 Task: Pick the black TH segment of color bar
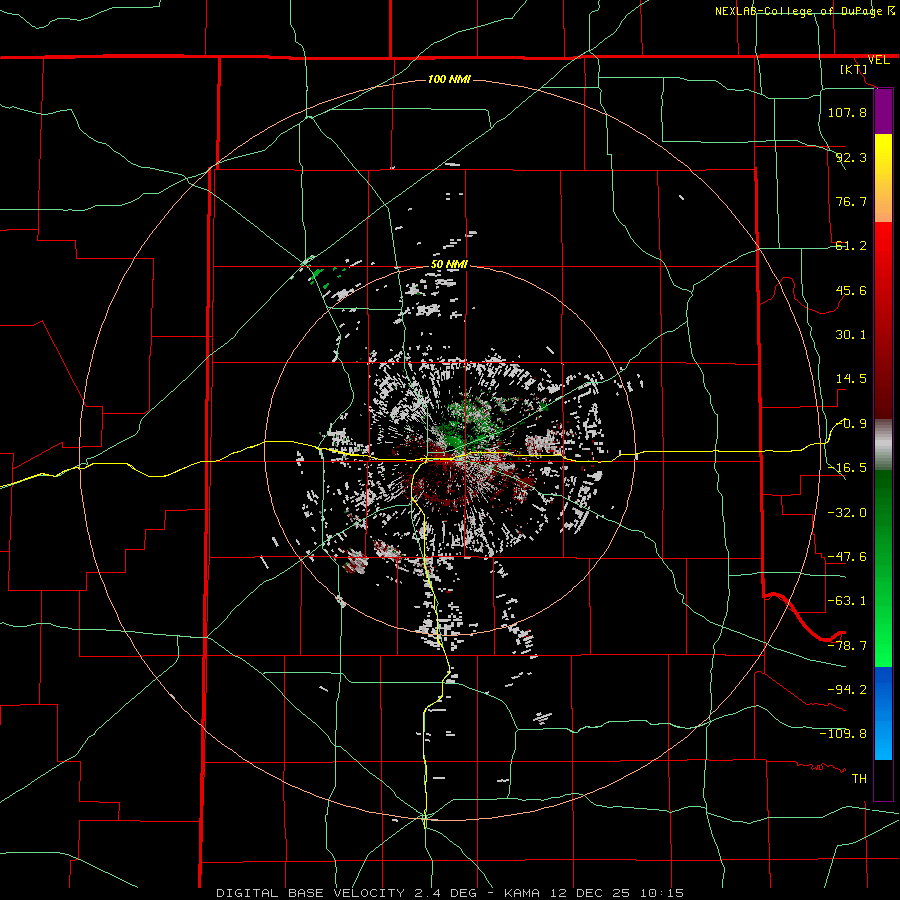coord(883,779)
